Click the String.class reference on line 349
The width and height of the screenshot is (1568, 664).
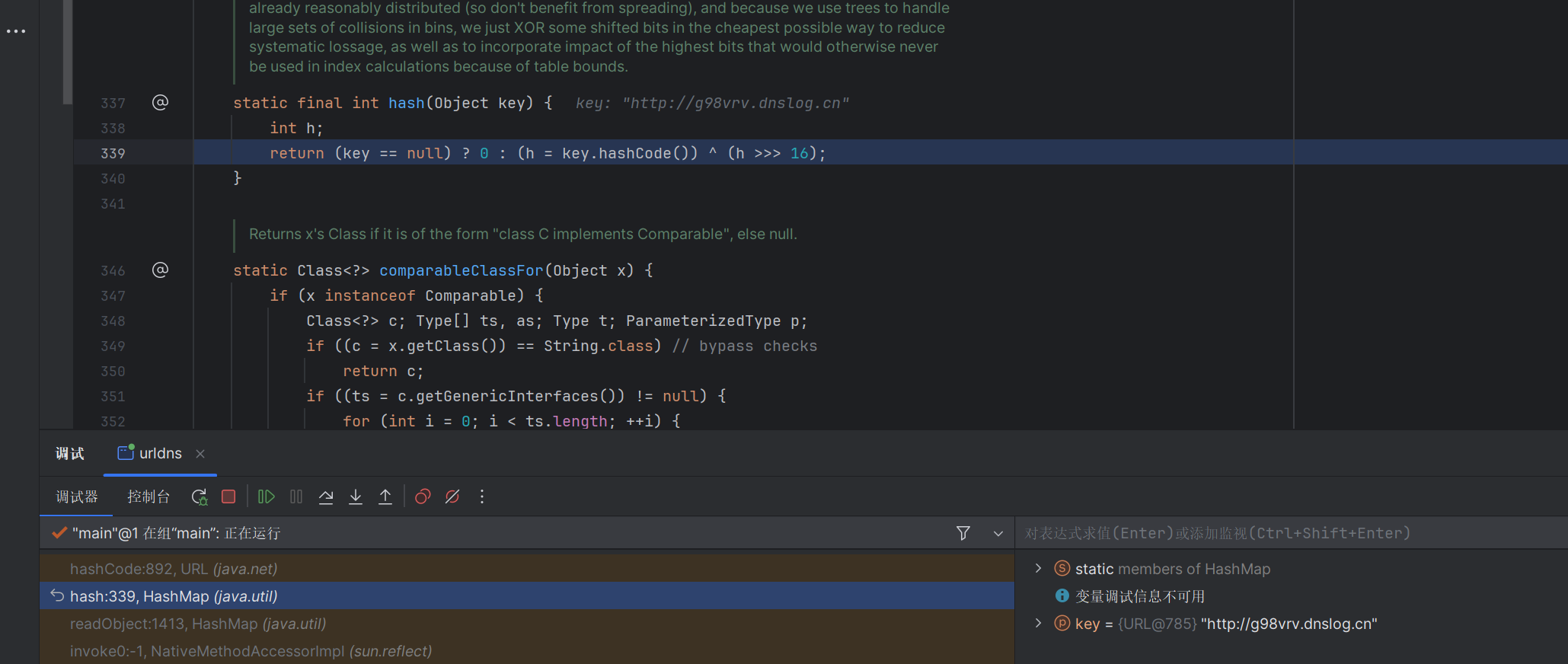pyautogui.click(x=599, y=346)
